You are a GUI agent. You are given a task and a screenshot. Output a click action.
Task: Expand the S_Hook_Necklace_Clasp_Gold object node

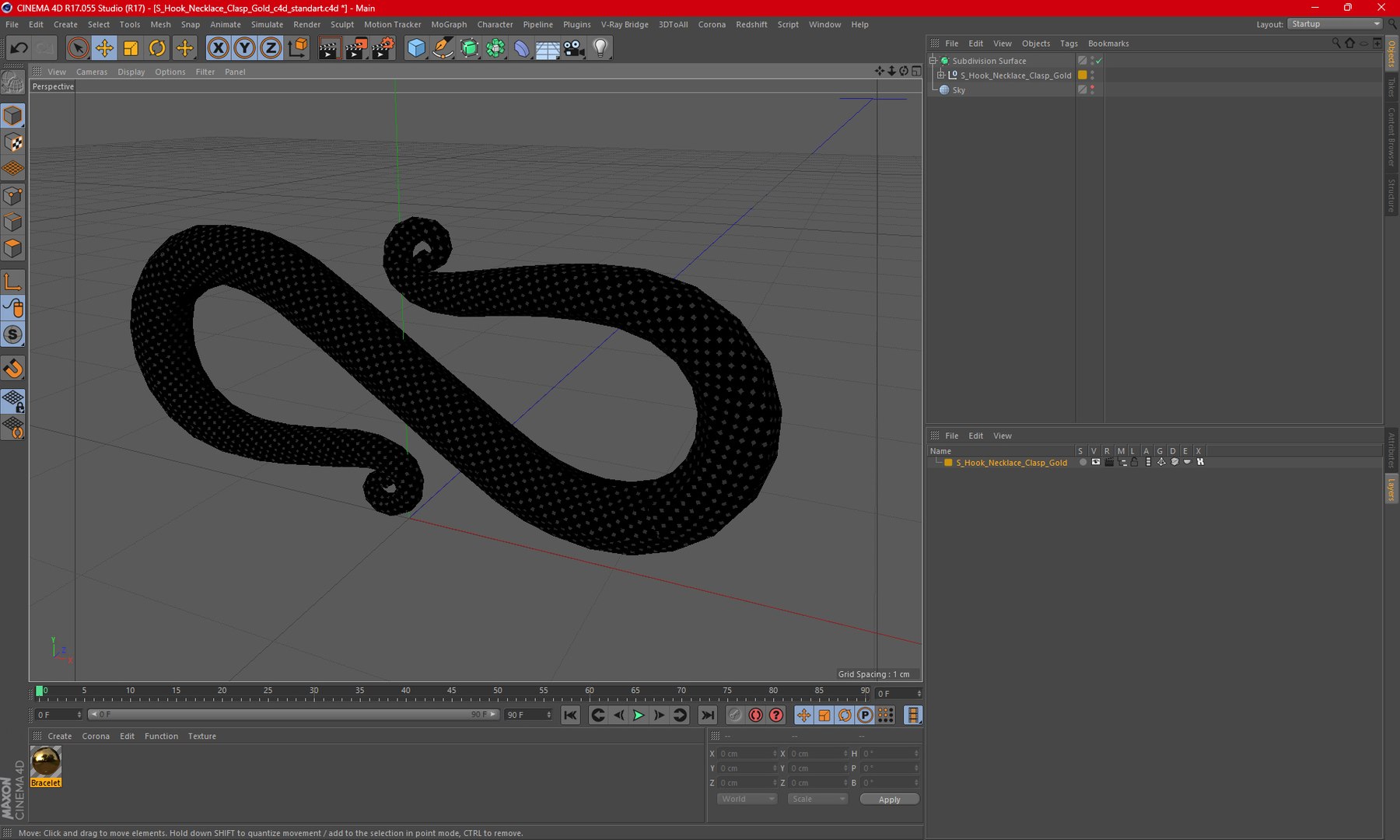940,75
